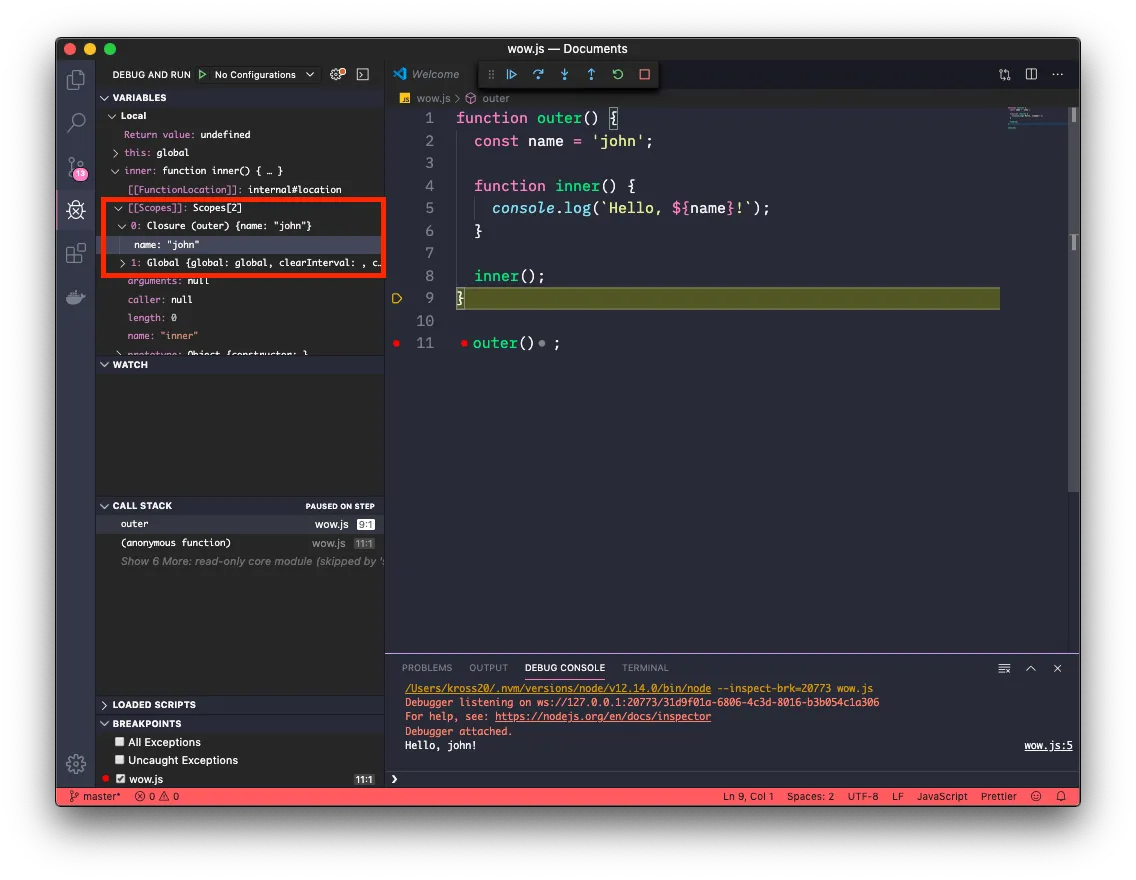Collapse the WATCH section
The width and height of the screenshot is (1136, 880).
104,364
